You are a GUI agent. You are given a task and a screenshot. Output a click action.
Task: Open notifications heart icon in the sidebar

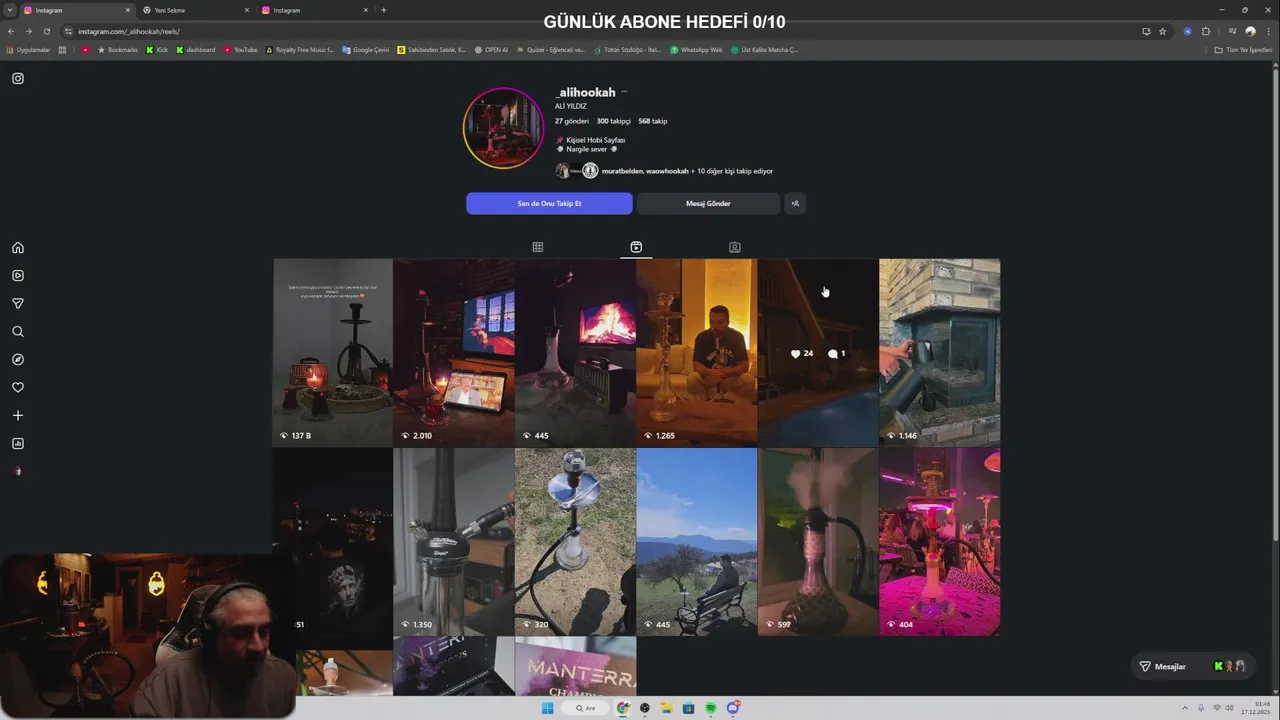[18, 388]
